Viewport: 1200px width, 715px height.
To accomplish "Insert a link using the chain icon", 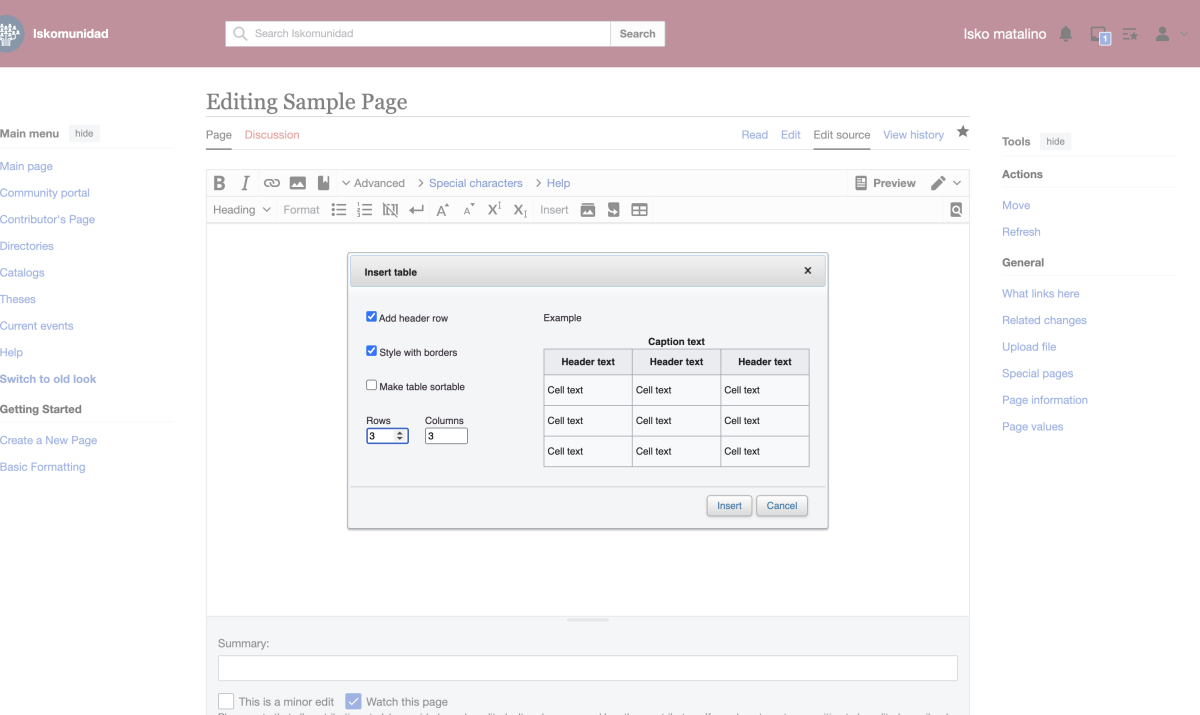I will pyautogui.click(x=271, y=183).
